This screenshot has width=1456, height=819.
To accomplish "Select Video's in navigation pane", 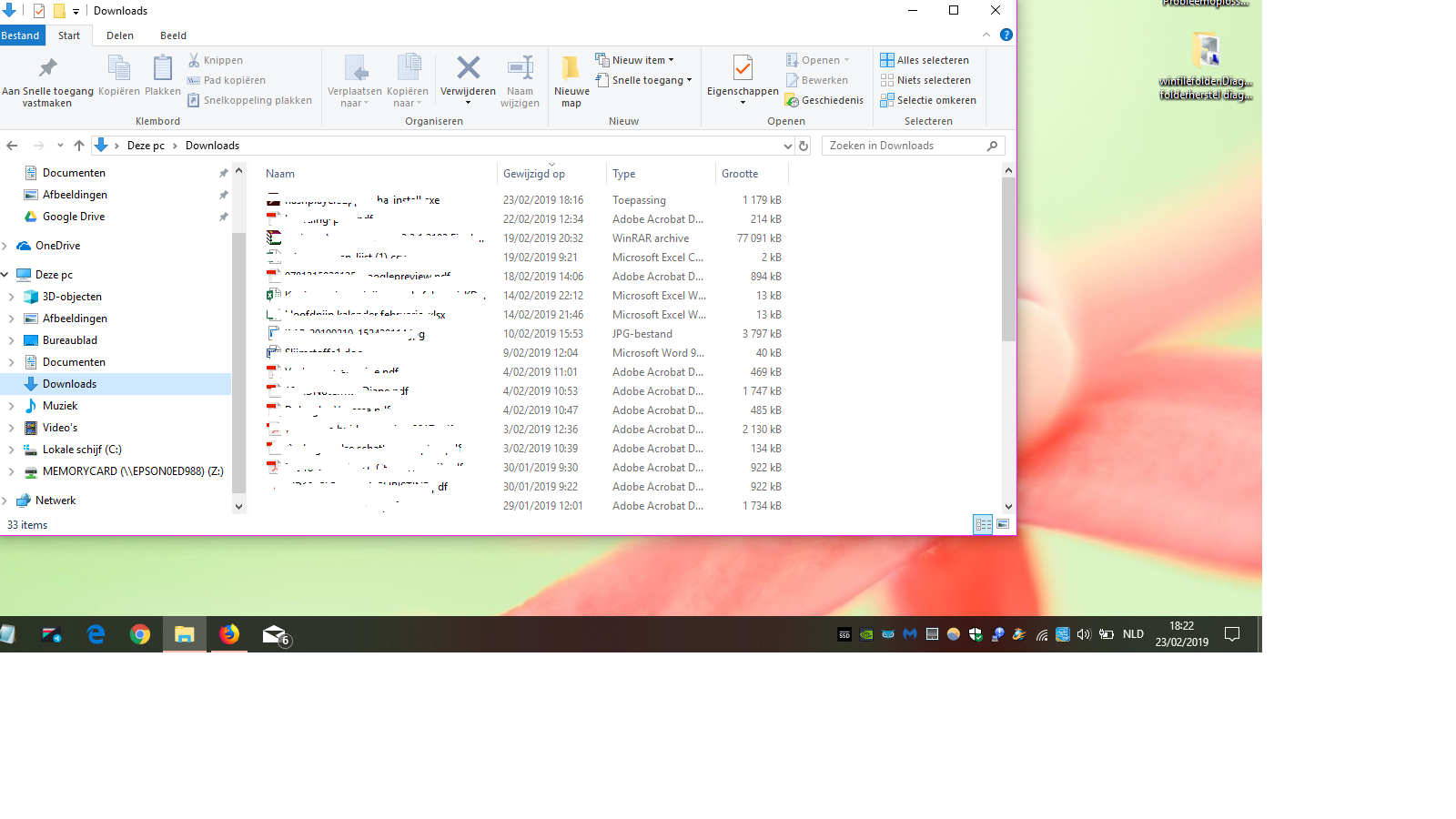I will (60, 428).
